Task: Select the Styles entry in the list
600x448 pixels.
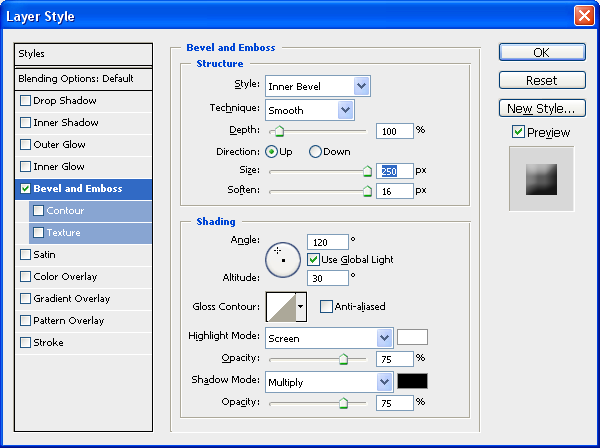Action: click(83, 54)
